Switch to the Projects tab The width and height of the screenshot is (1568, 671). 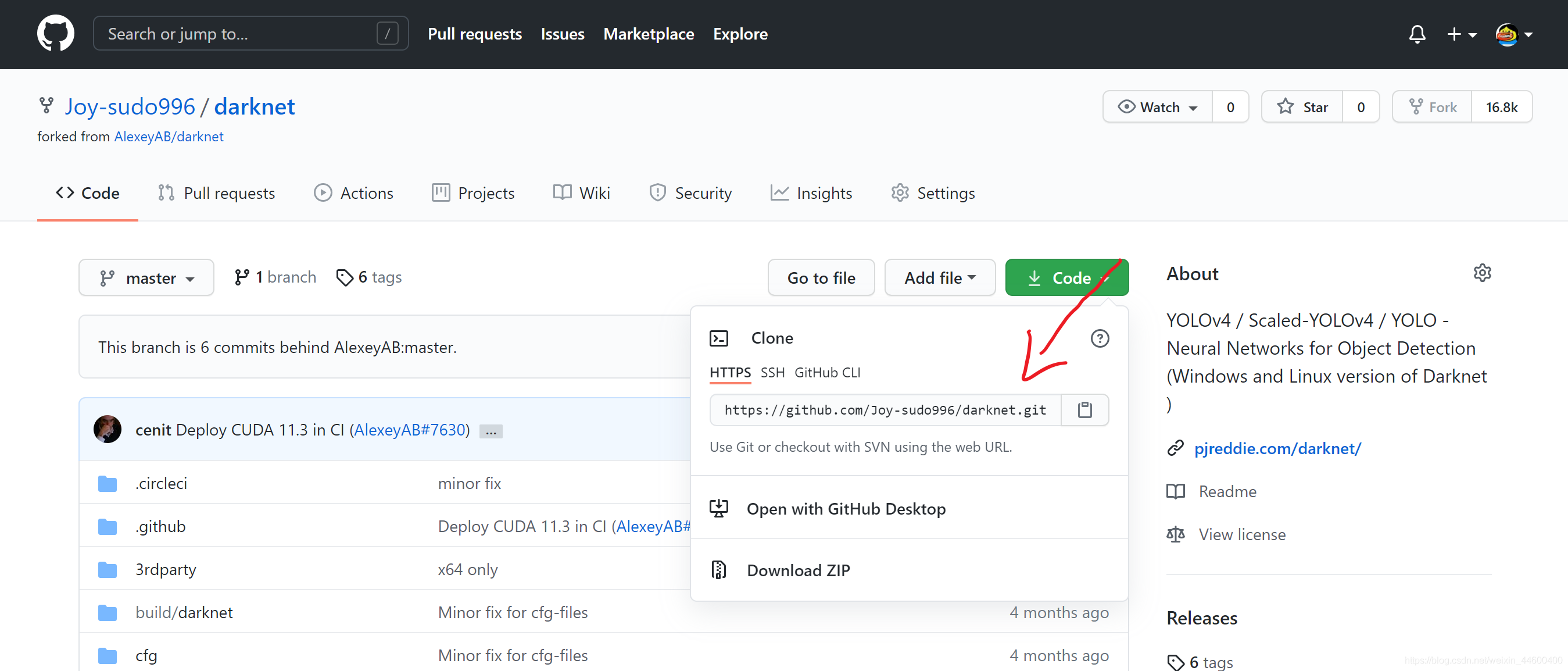point(473,194)
